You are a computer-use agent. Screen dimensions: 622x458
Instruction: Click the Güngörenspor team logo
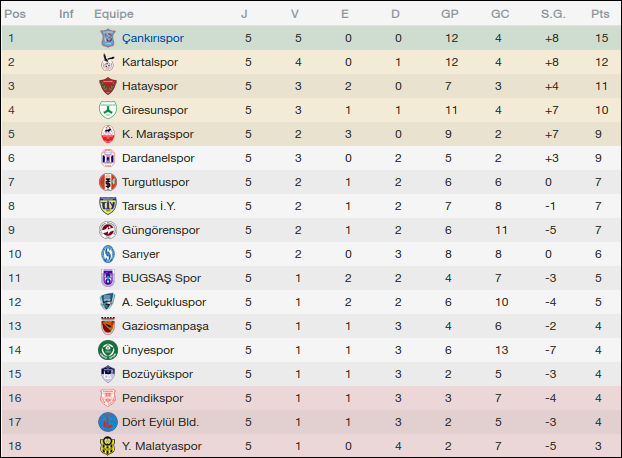click(108, 230)
